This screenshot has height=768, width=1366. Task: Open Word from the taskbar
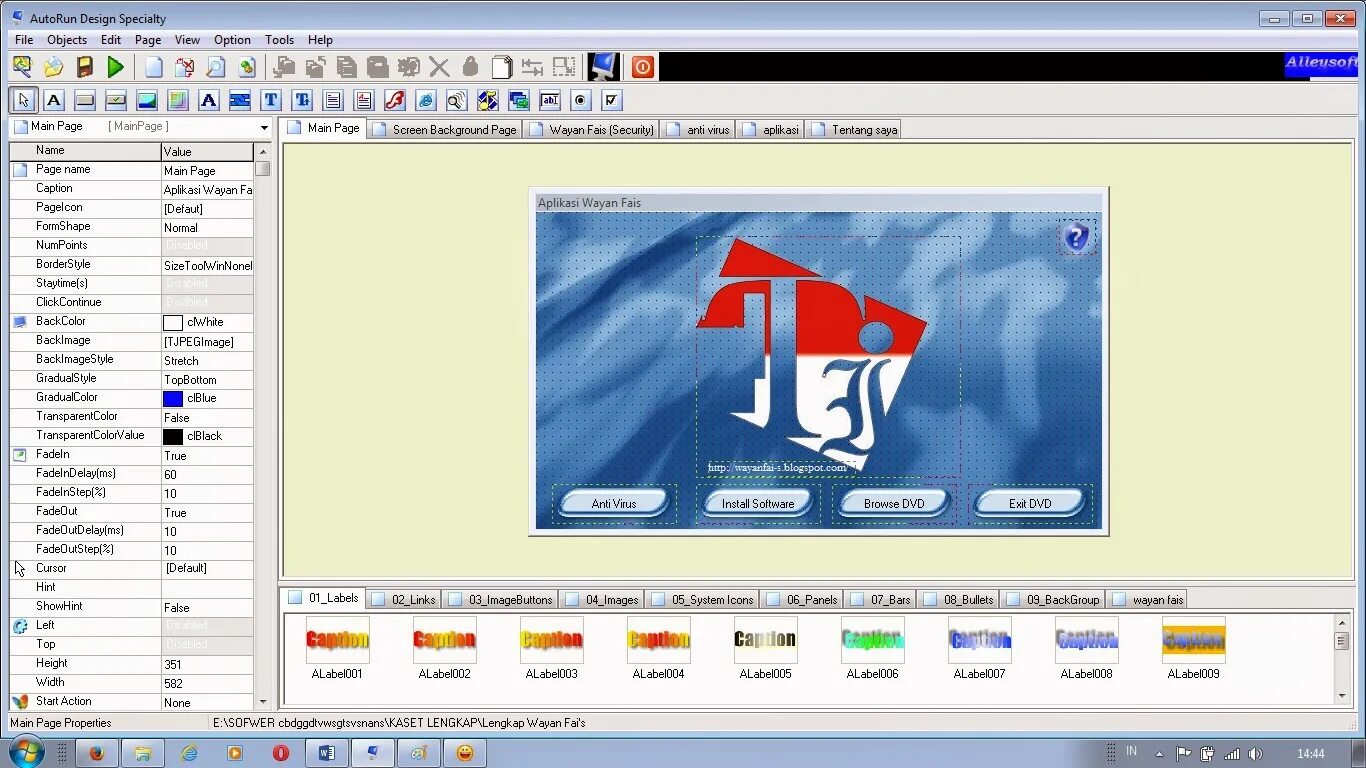point(327,753)
